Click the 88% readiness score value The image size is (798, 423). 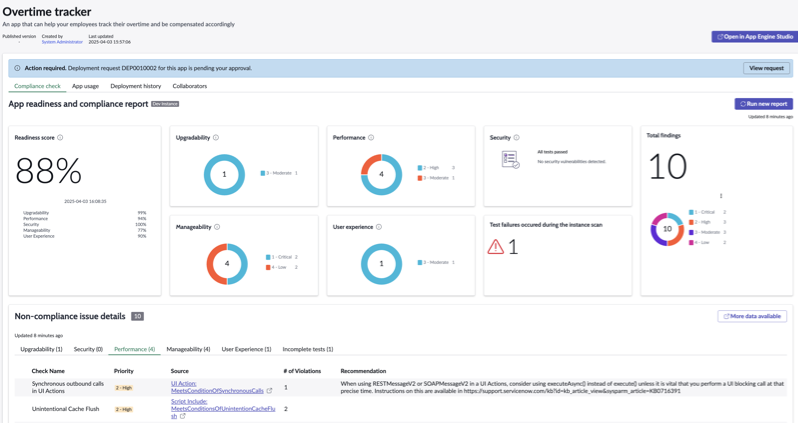coord(48,171)
